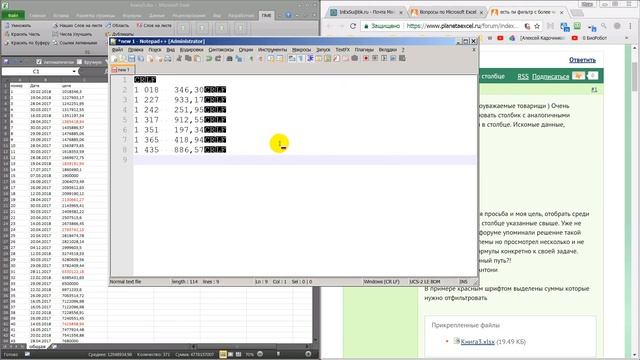Toggle the Автоматически checkbox in Excel
This screenshot has width=640, height=360.
tap(39, 62)
